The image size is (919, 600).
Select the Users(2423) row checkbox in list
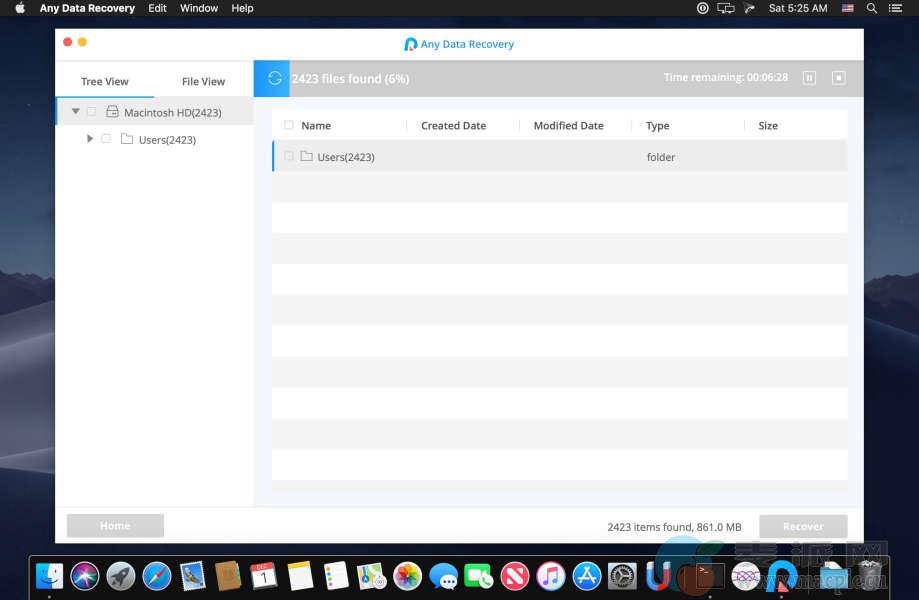(x=289, y=156)
